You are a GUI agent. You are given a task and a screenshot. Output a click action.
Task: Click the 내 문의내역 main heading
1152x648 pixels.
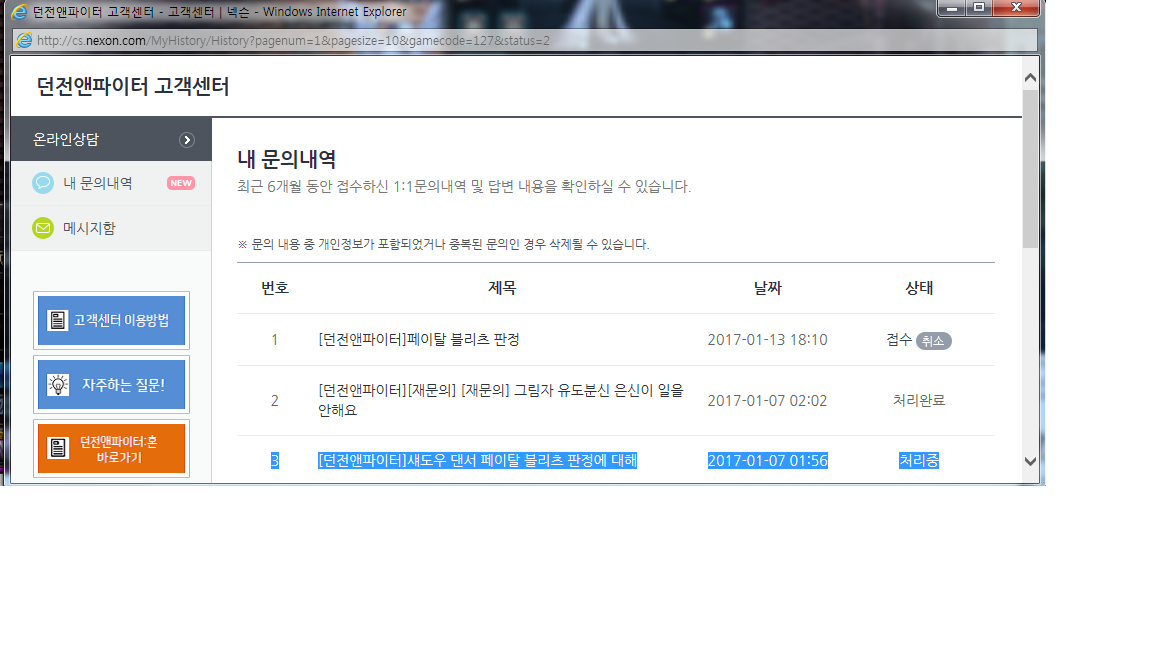tap(287, 159)
